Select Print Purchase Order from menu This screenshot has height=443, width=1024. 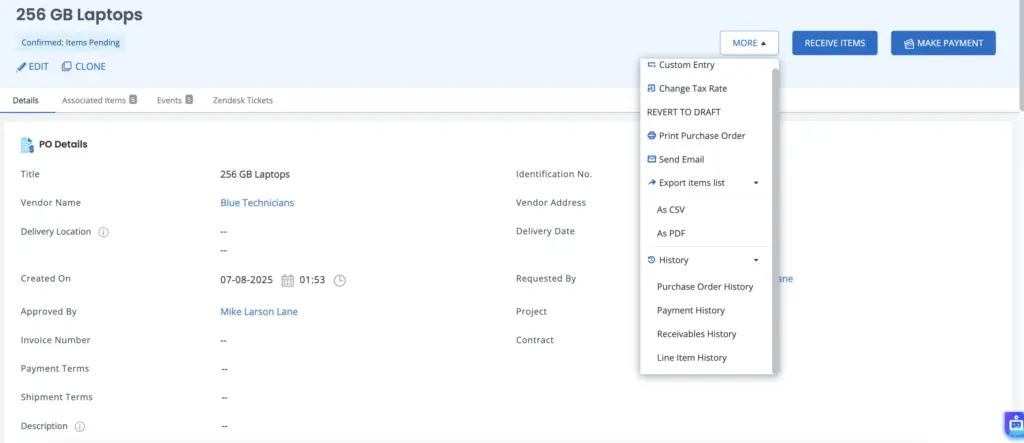click(x=701, y=136)
